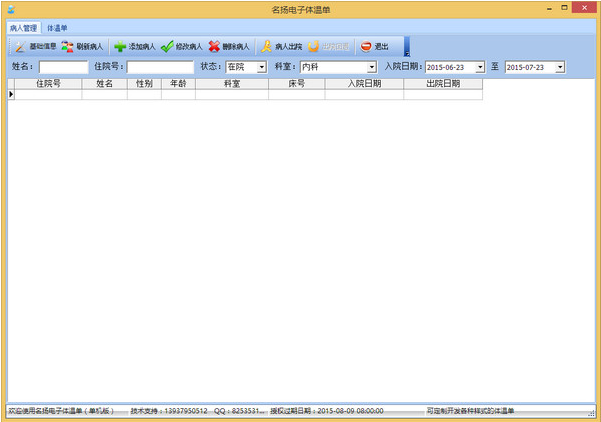The image size is (601, 422).
Task: Switch to the 病人管理 tab
Action: [23, 28]
